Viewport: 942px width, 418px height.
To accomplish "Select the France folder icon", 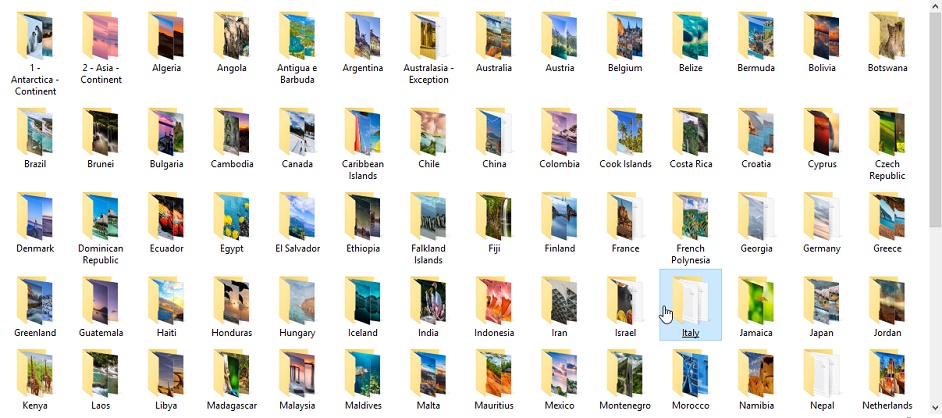I will point(625,216).
